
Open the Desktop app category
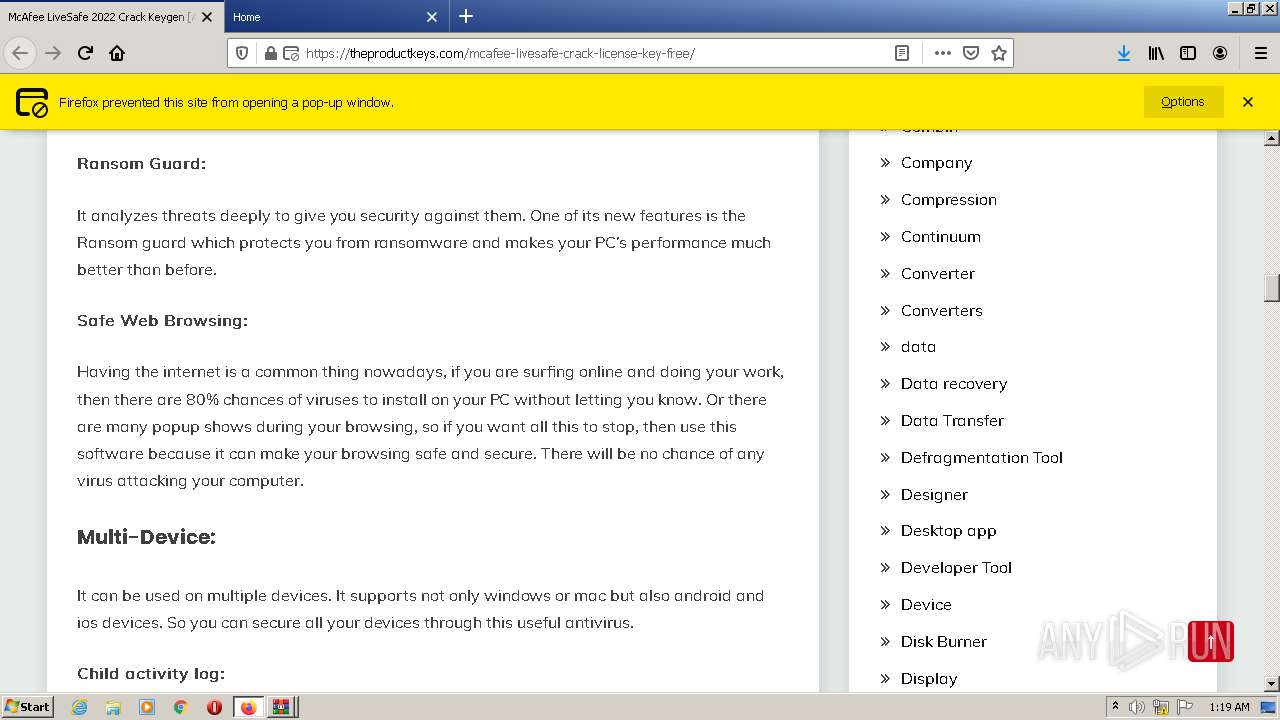[x=948, y=531]
